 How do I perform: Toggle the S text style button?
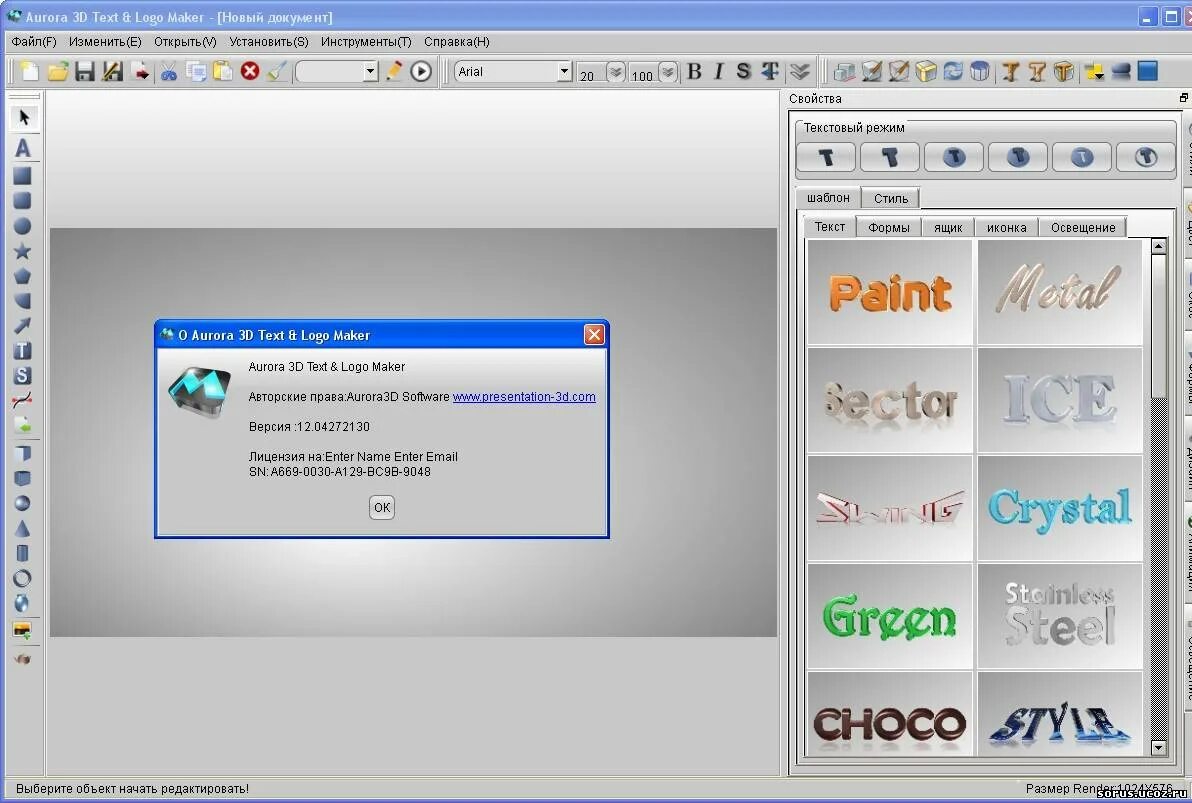743,71
